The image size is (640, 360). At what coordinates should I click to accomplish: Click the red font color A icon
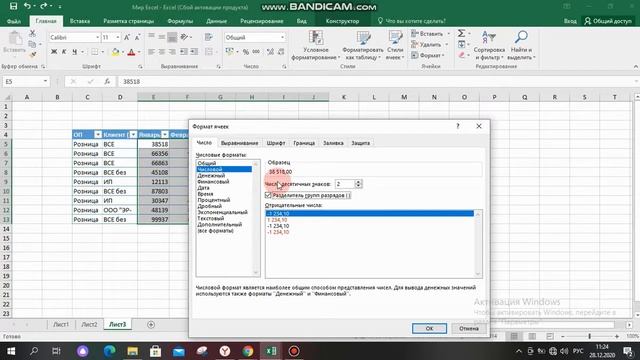click(131, 52)
